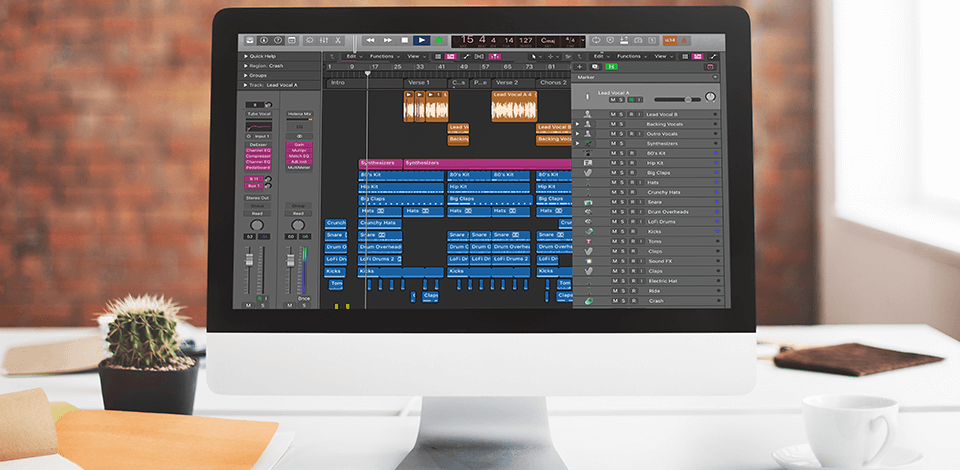Click the Fast Forward transport button
960x470 pixels.
(x=388, y=40)
